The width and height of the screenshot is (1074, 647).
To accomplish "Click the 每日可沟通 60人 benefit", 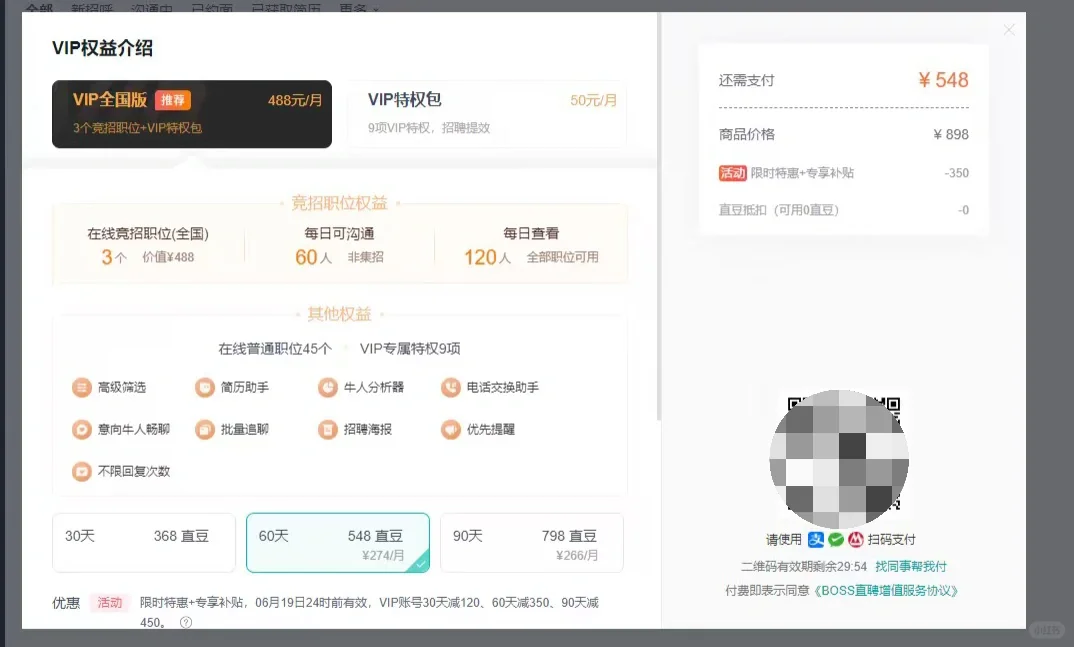I will coord(339,245).
